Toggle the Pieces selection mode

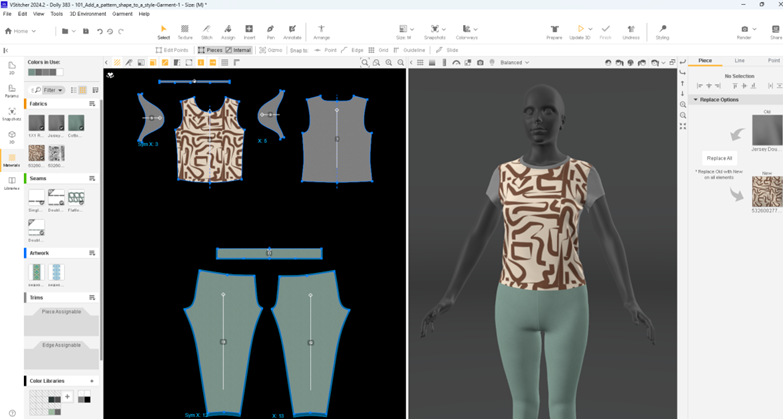tap(210, 50)
